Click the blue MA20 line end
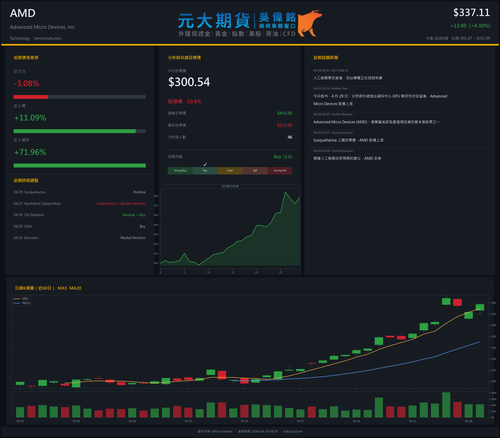The height and width of the screenshot is (438, 500). (x=480, y=342)
